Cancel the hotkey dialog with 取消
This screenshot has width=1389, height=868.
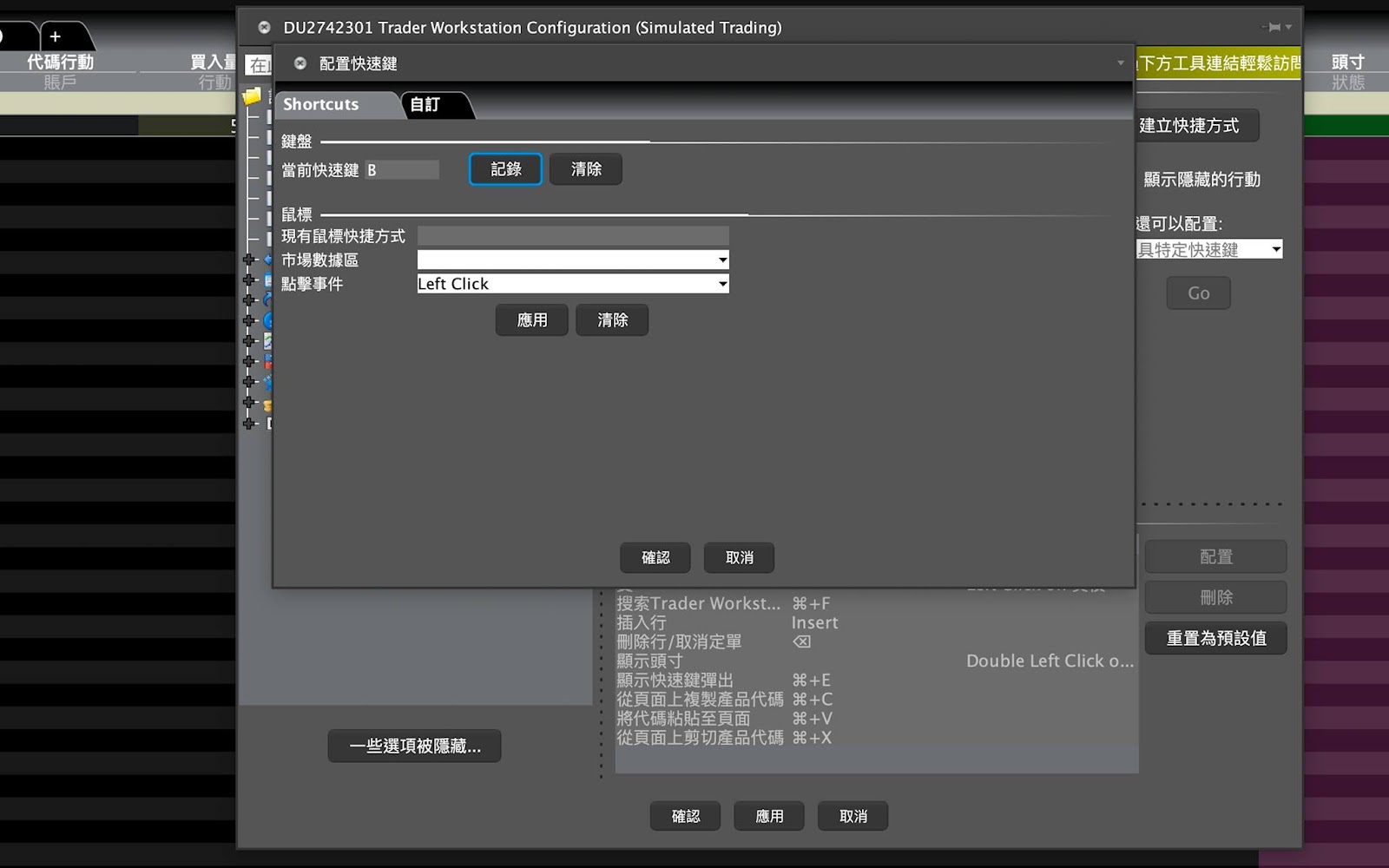tap(739, 557)
